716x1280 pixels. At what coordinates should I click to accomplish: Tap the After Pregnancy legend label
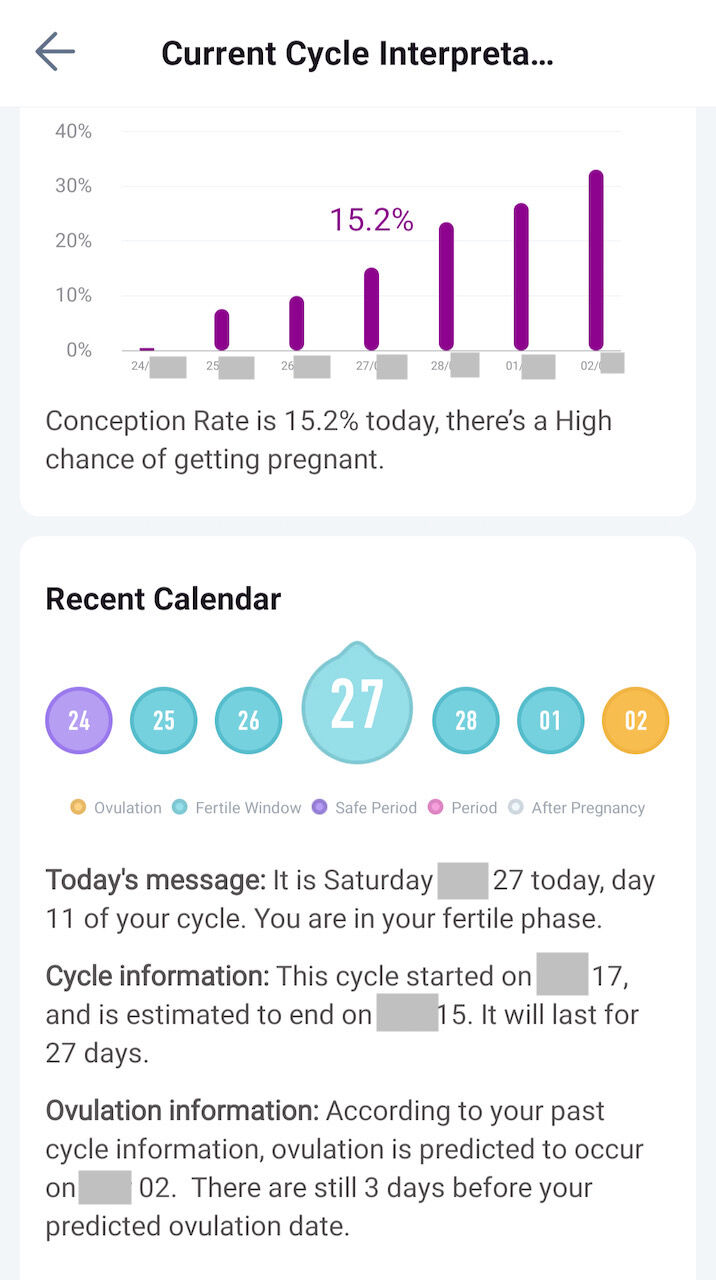tap(588, 808)
